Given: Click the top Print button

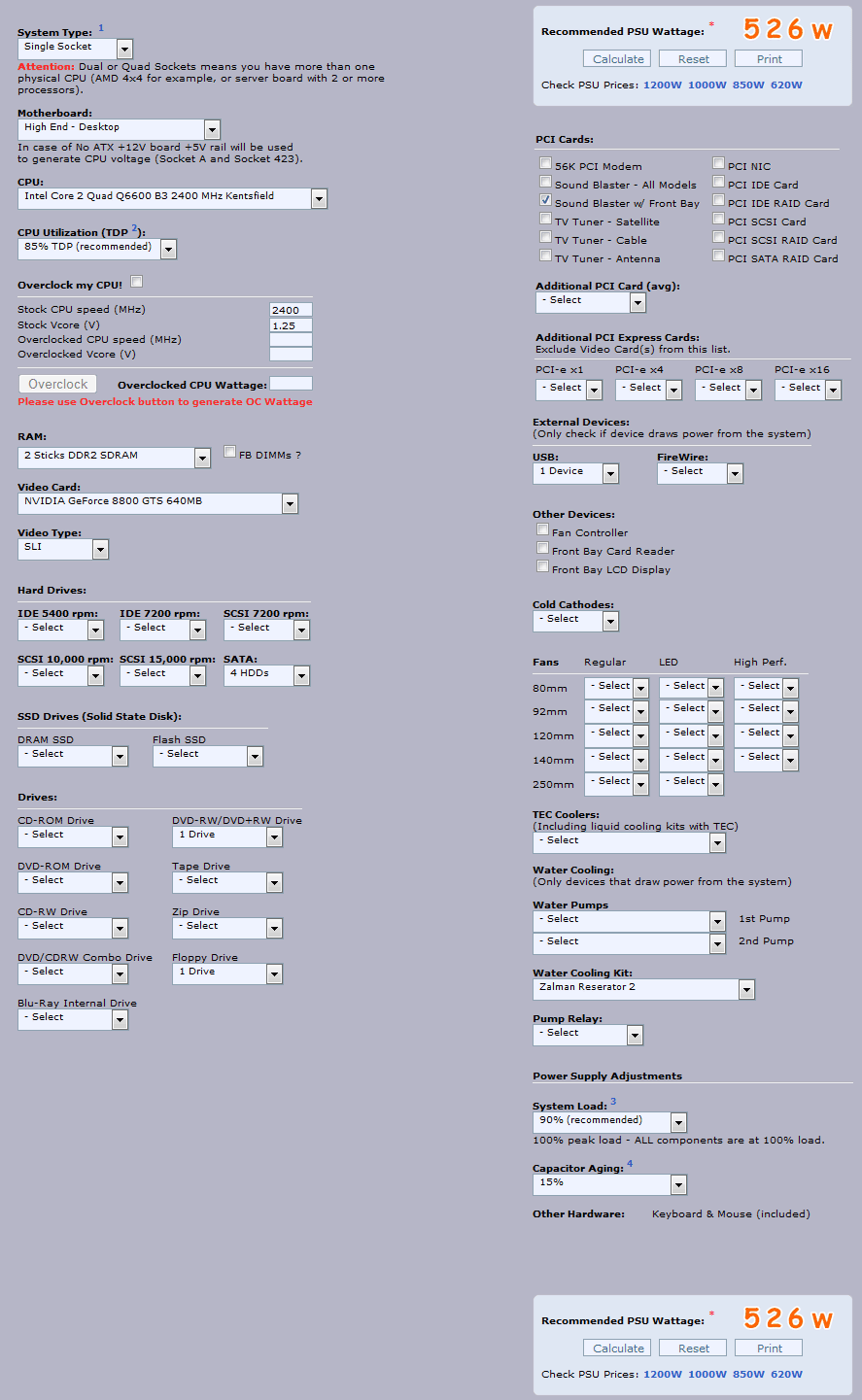Looking at the screenshot, I should [x=769, y=59].
